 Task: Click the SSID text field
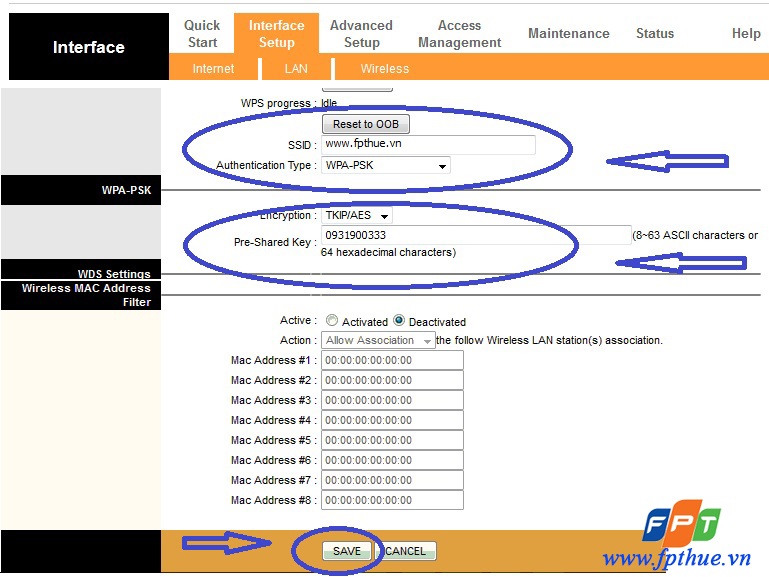(x=428, y=144)
